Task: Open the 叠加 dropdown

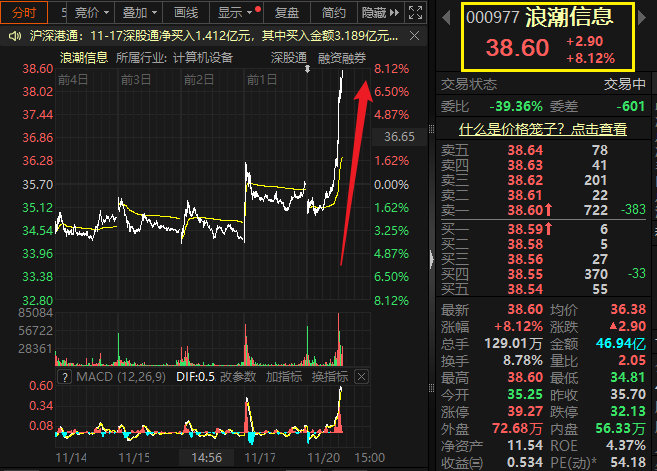Action: click(139, 13)
